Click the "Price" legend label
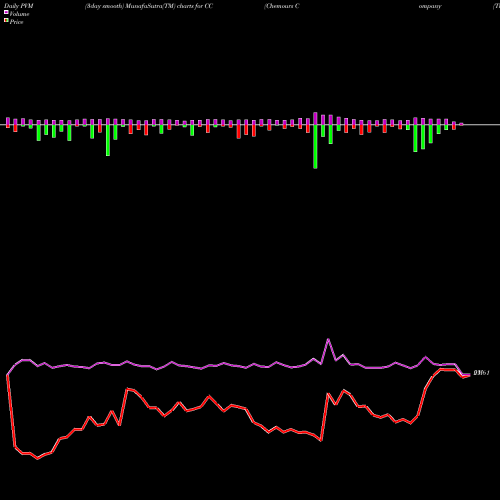Image resolution: width=500 pixels, height=500 pixels. click(16, 22)
